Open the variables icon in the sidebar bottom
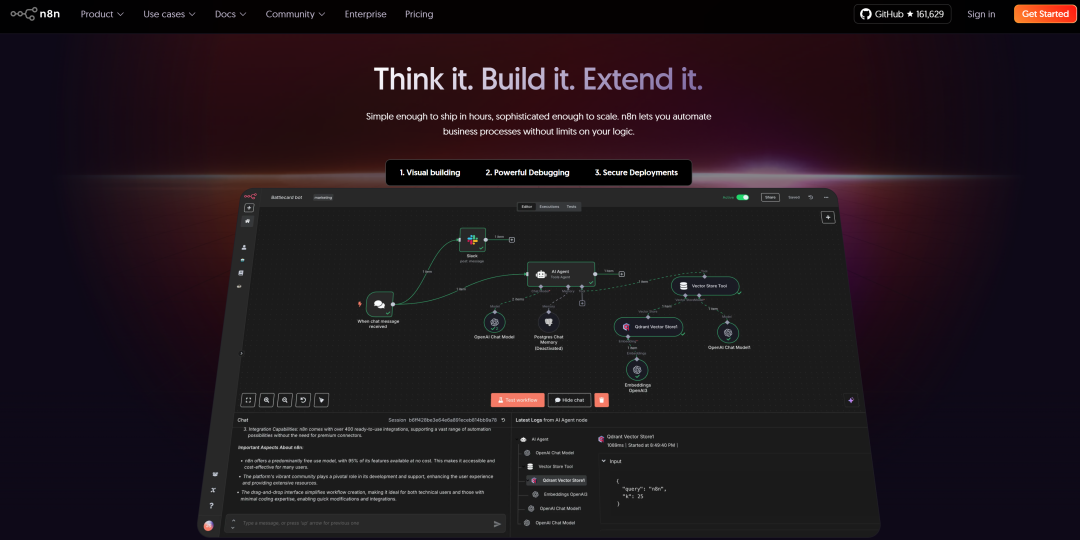The image size is (1080, 540). pos(214,490)
